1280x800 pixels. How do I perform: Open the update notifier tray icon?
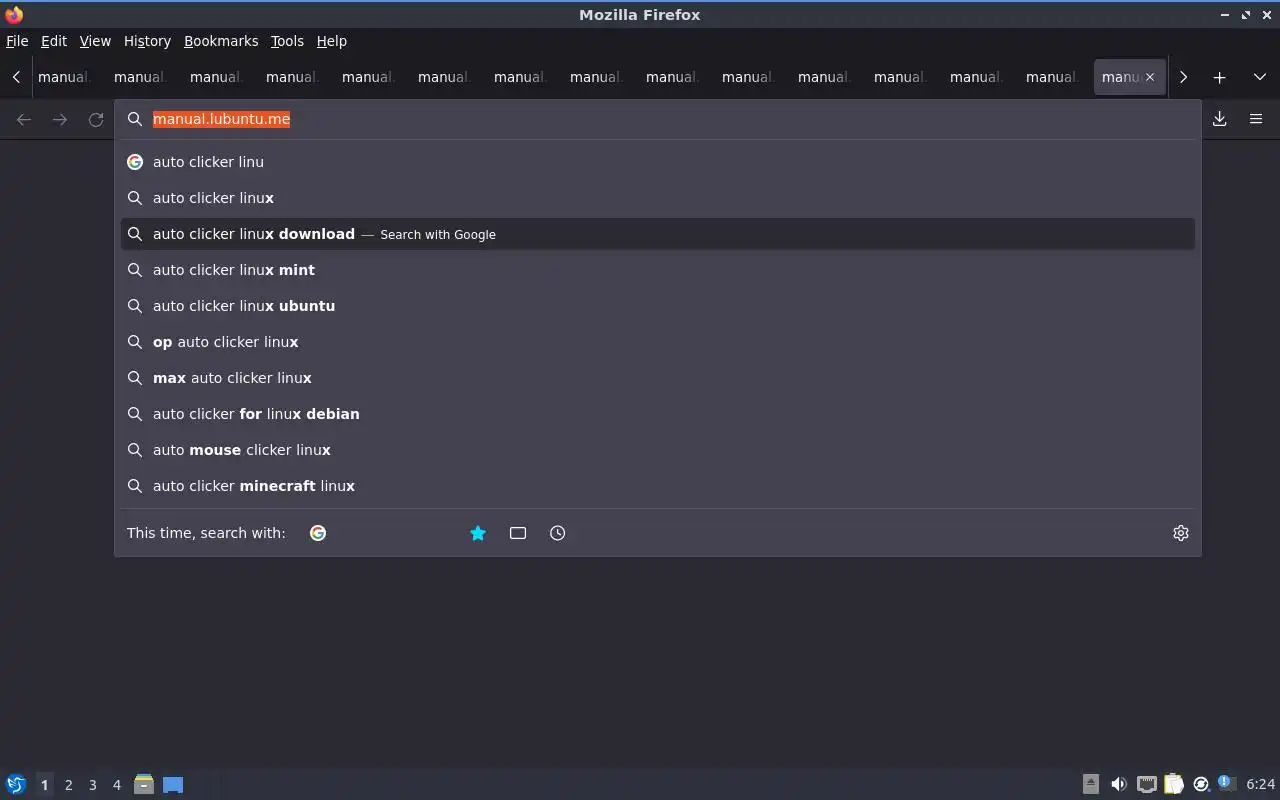tap(1201, 784)
